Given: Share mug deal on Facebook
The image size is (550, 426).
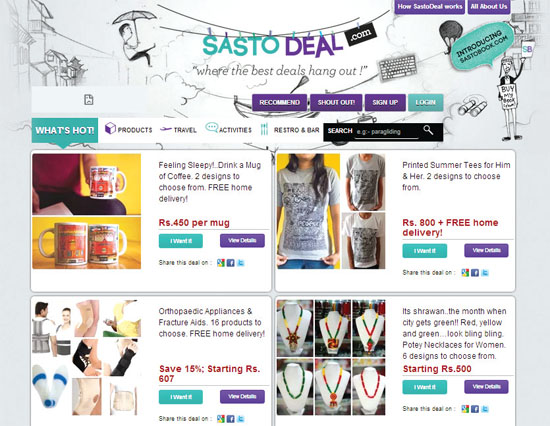Looking at the screenshot, I should (x=230, y=262).
